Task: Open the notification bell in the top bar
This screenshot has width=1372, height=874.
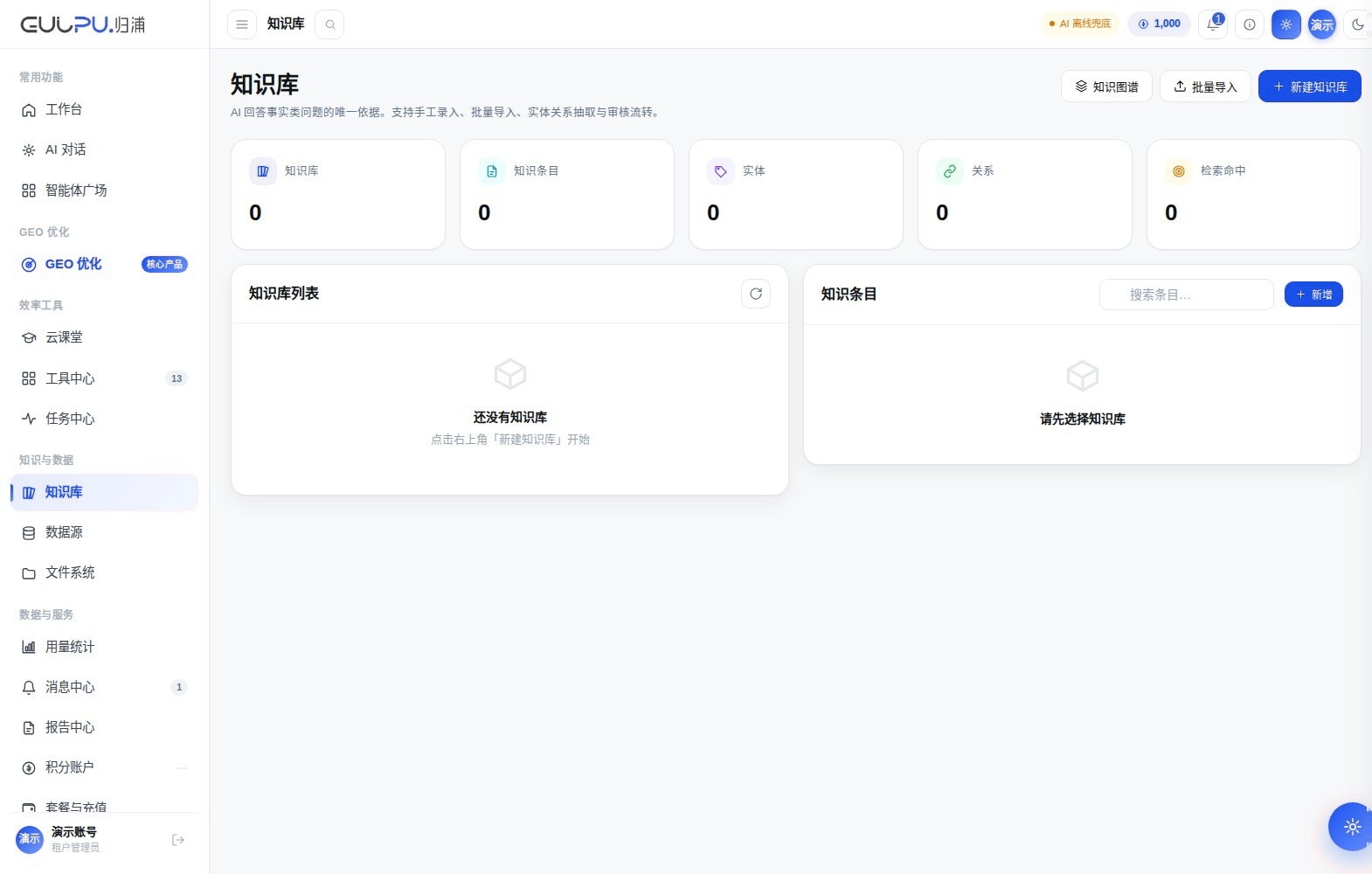Action: pos(1213,24)
